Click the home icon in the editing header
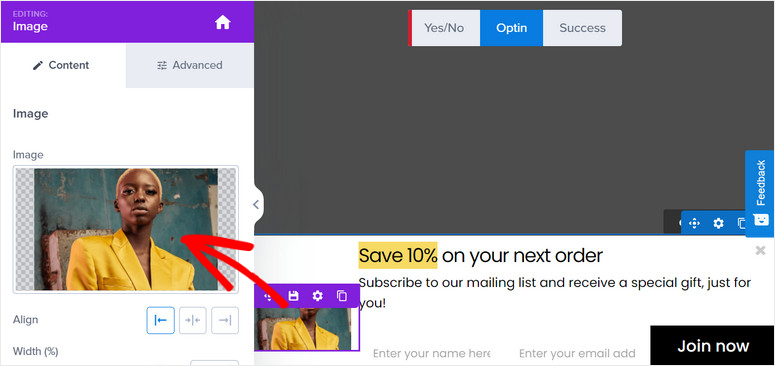 (222, 22)
